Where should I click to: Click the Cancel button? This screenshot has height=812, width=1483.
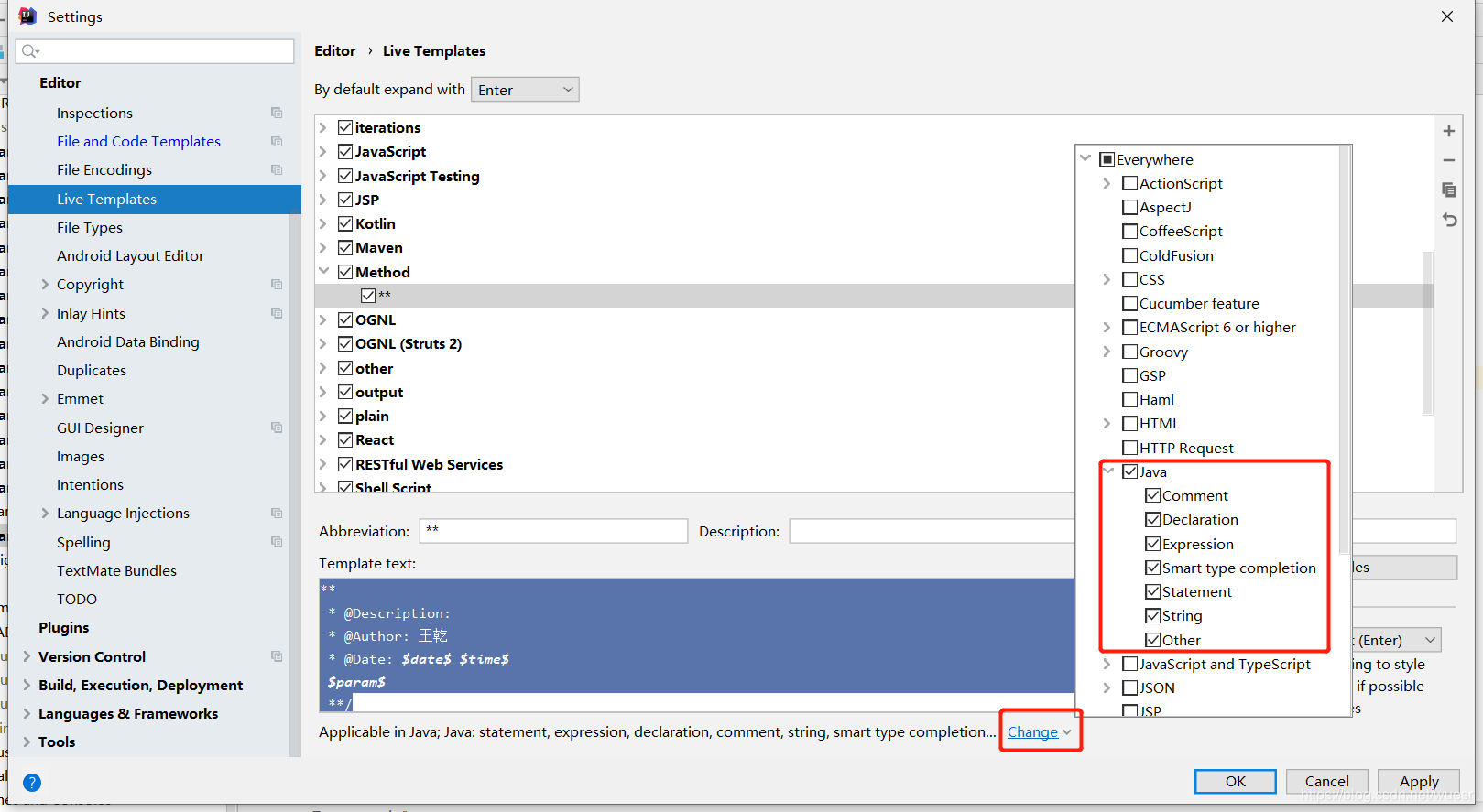tap(1326, 781)
